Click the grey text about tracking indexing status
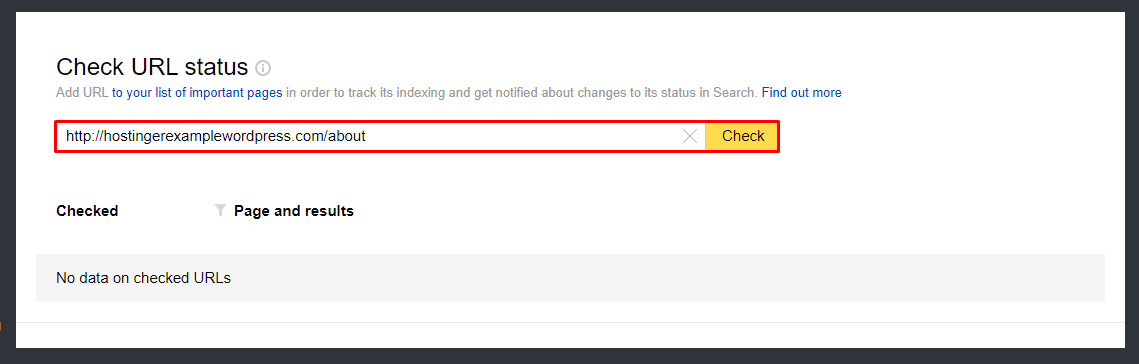The height and width of the screenshot is (364, 1139). 522,93
